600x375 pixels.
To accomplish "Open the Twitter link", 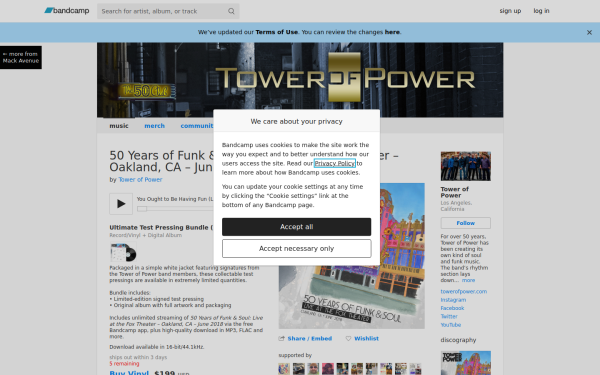I will (449, 316).
